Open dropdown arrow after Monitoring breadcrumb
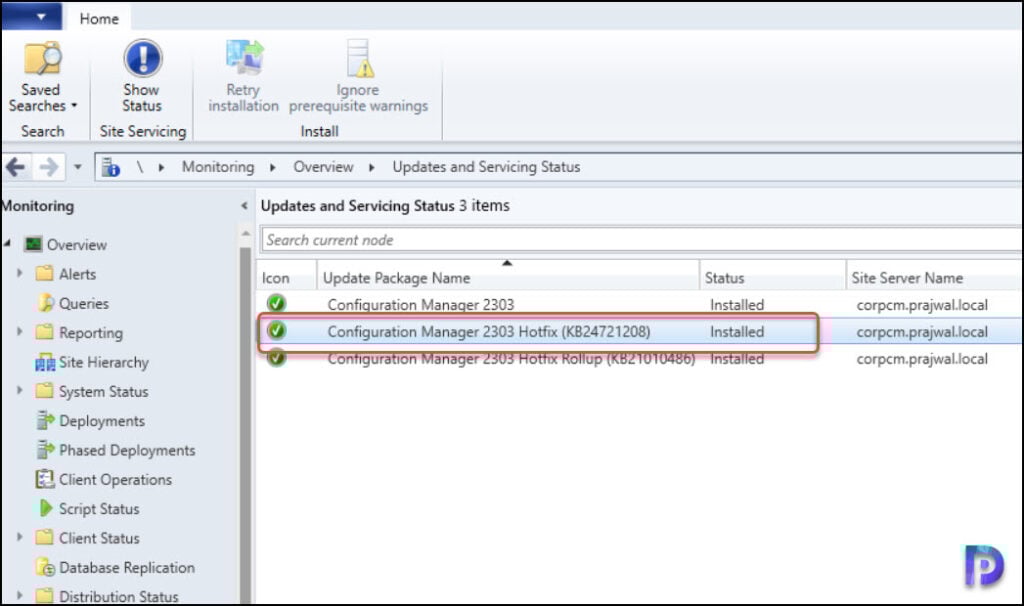Viewport: 1024px width, 606px height. 273,168
